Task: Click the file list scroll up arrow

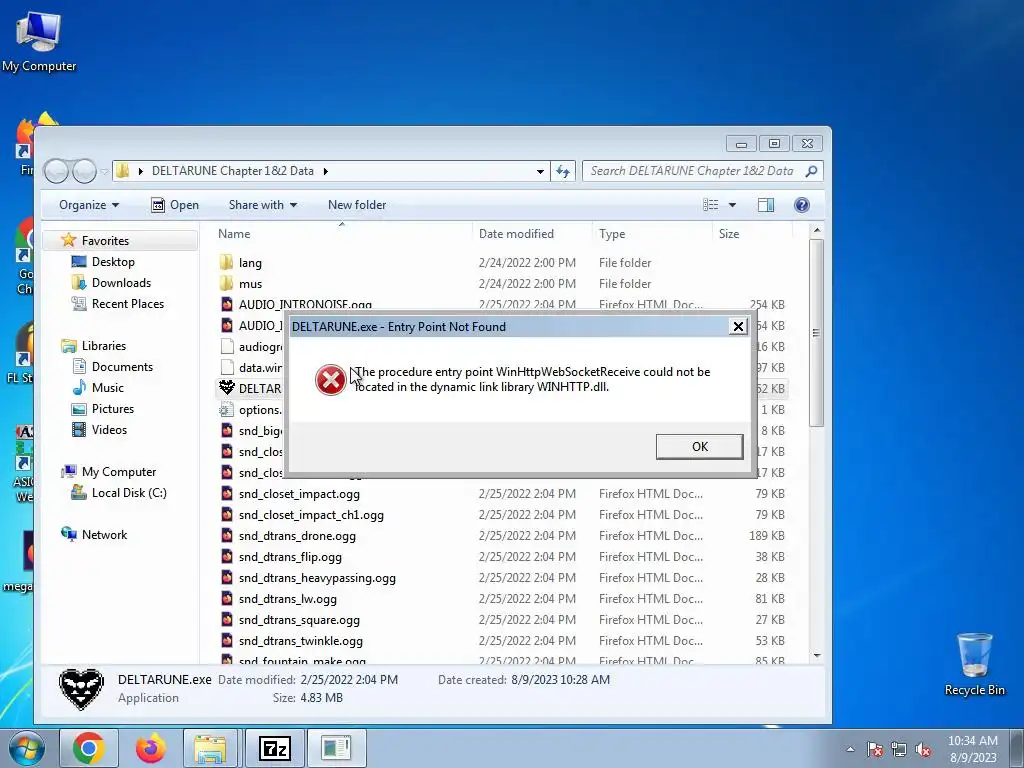Action: pyautogui.click(x=816, y=231)
